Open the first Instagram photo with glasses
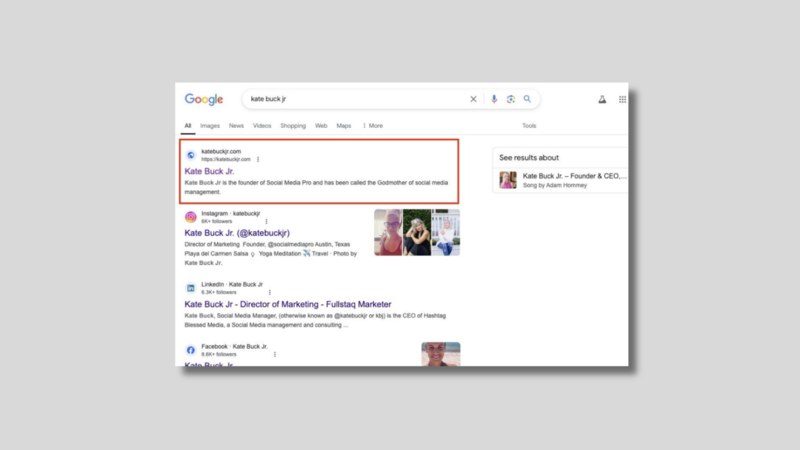The height and width of the screenshot is (450, 800). tap(388, 232)
